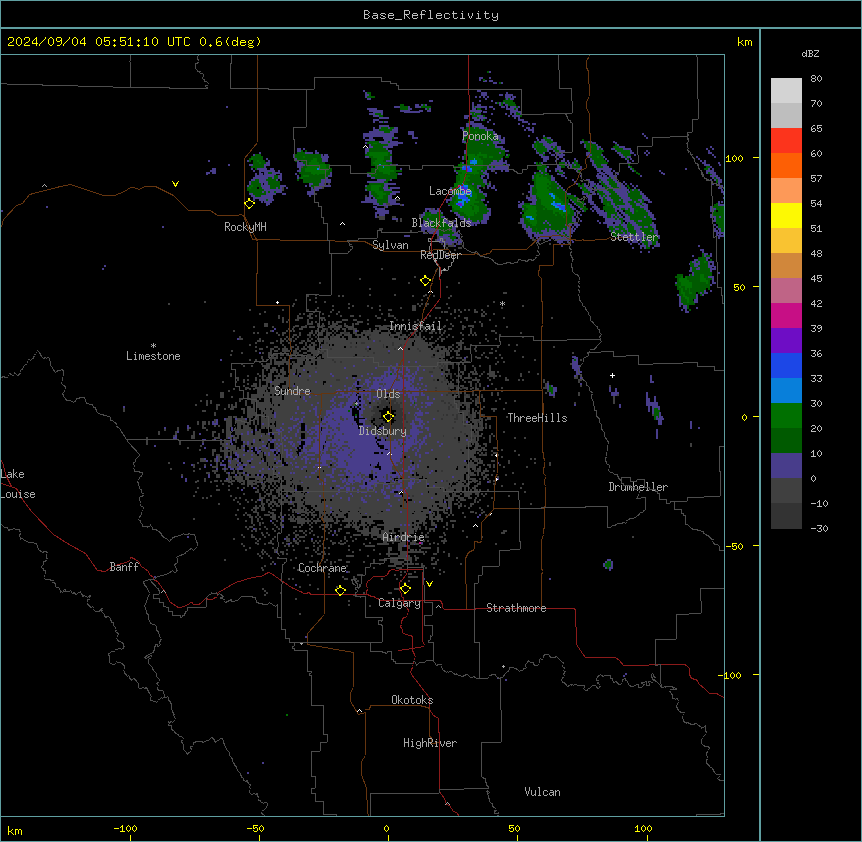Click the -100 tick label on right axis
Screen dimensions: 862x842
731,675
